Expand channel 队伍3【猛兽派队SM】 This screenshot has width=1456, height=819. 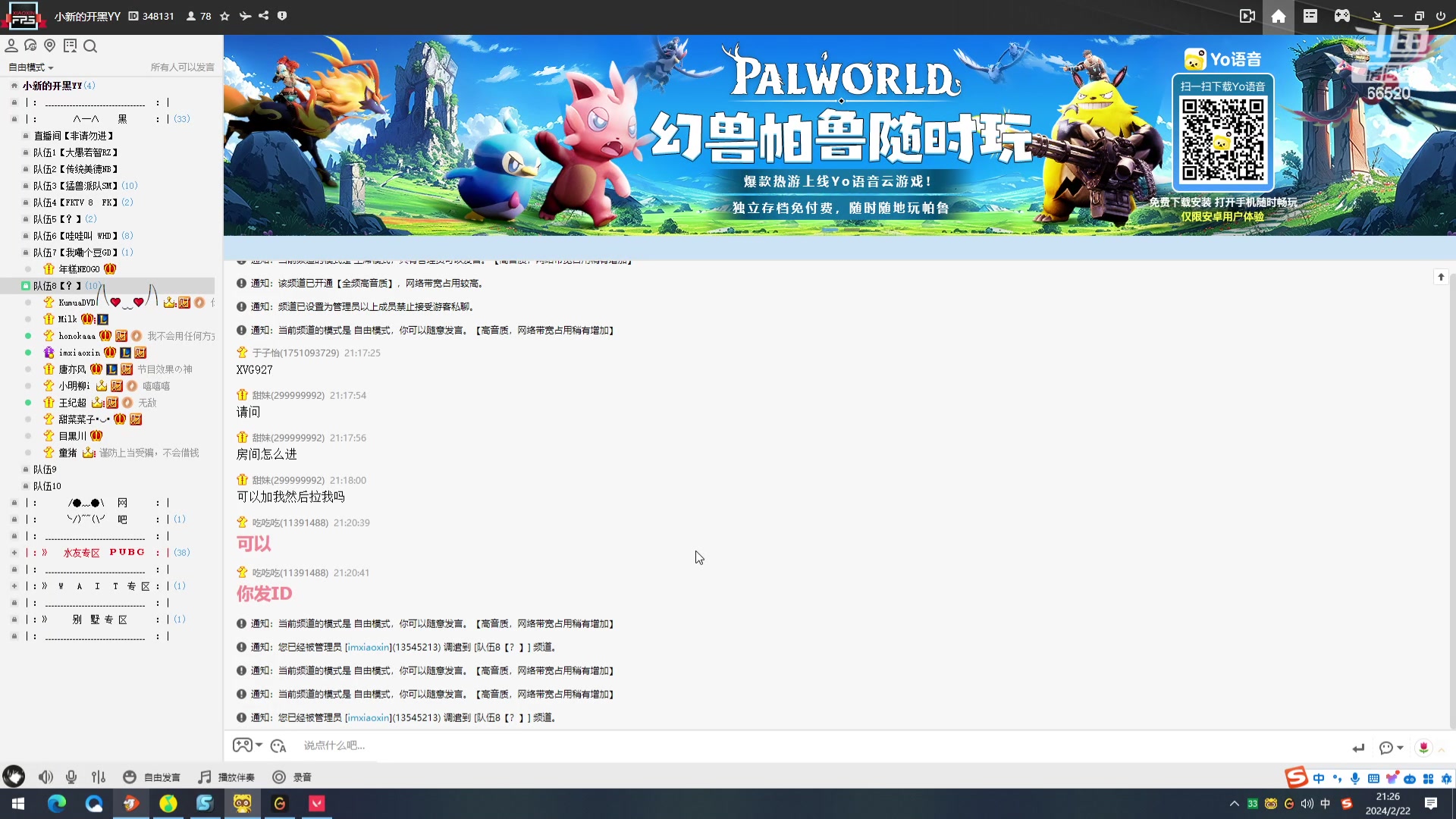75,186
